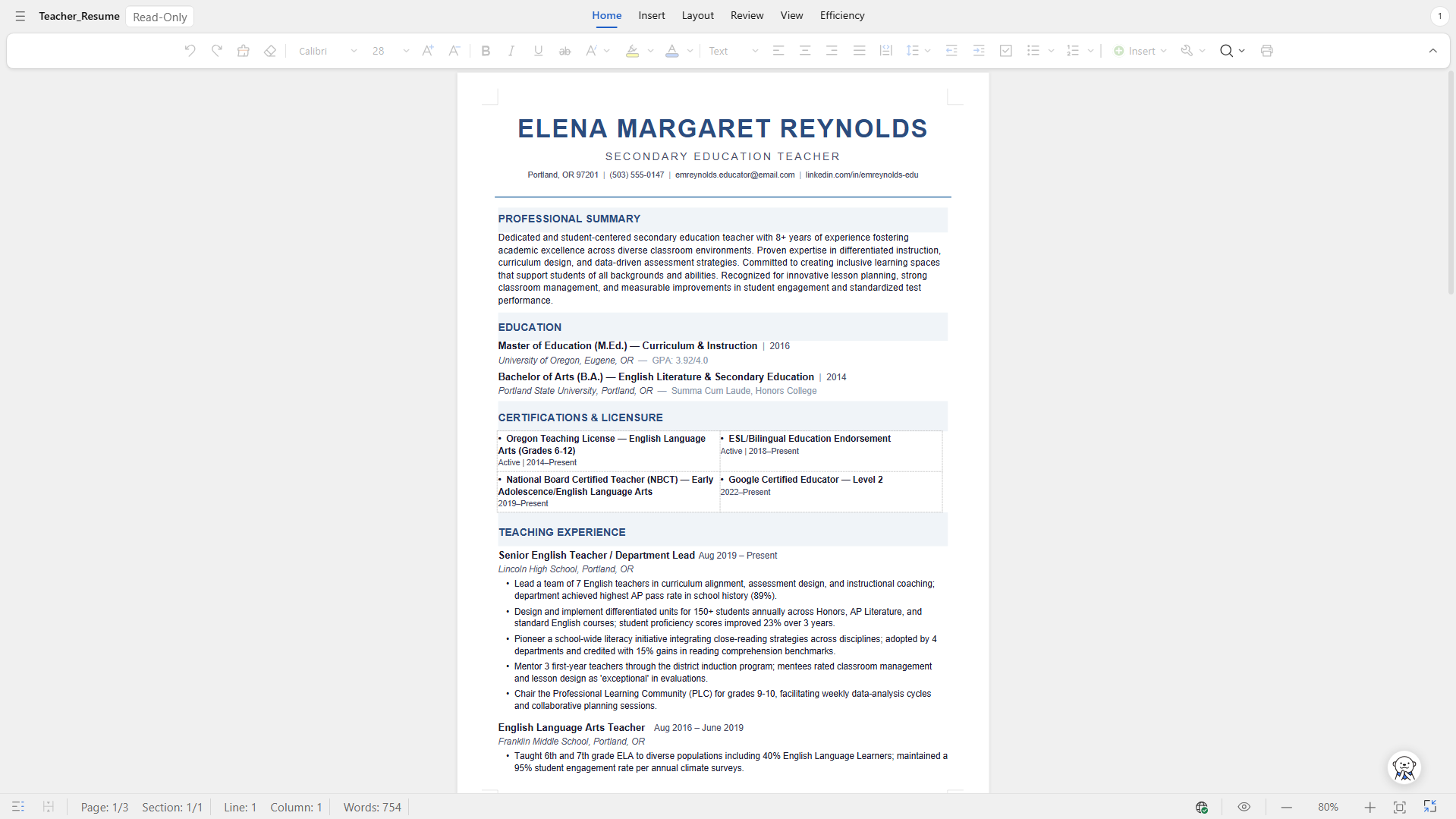Open the Calibri font family dropdown
This screenshot has height=819, width=1456.
(x=328, y=51)
